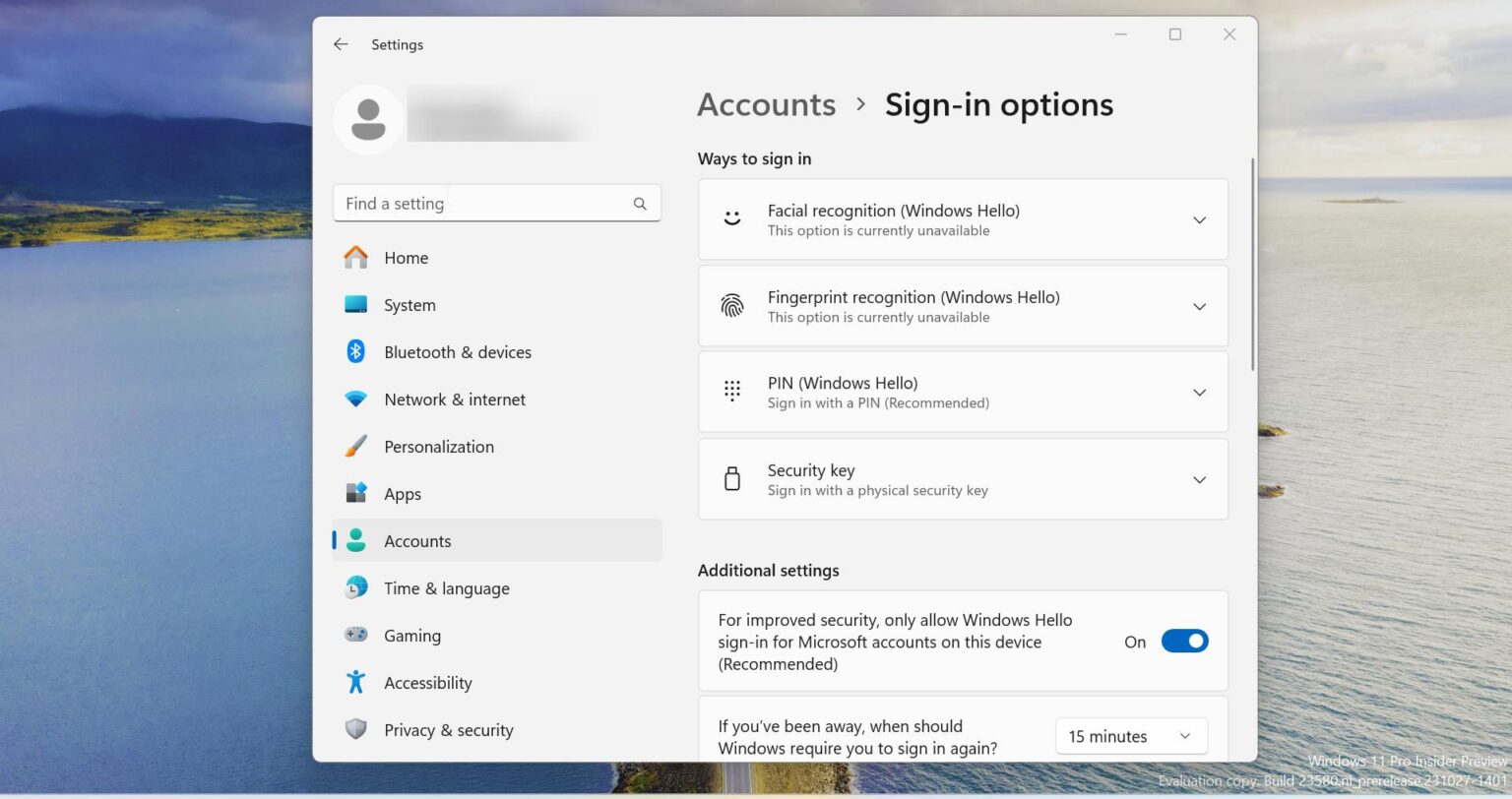This screenshot has height=799, width=1512.
Task: Open Gaming settings via the controller icon
Action: tap(354, 635)
